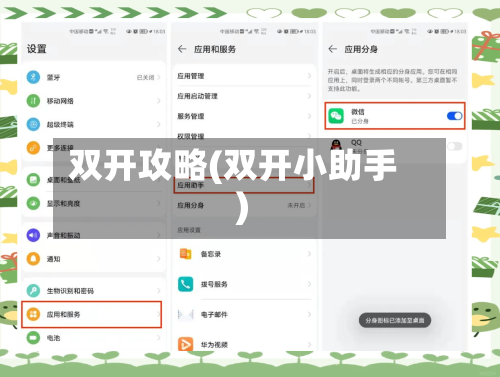This screenshot has height=377, width=500.
Task: Tap the 生物识别和密码 key icon
Action: click(x=33, y=291)
